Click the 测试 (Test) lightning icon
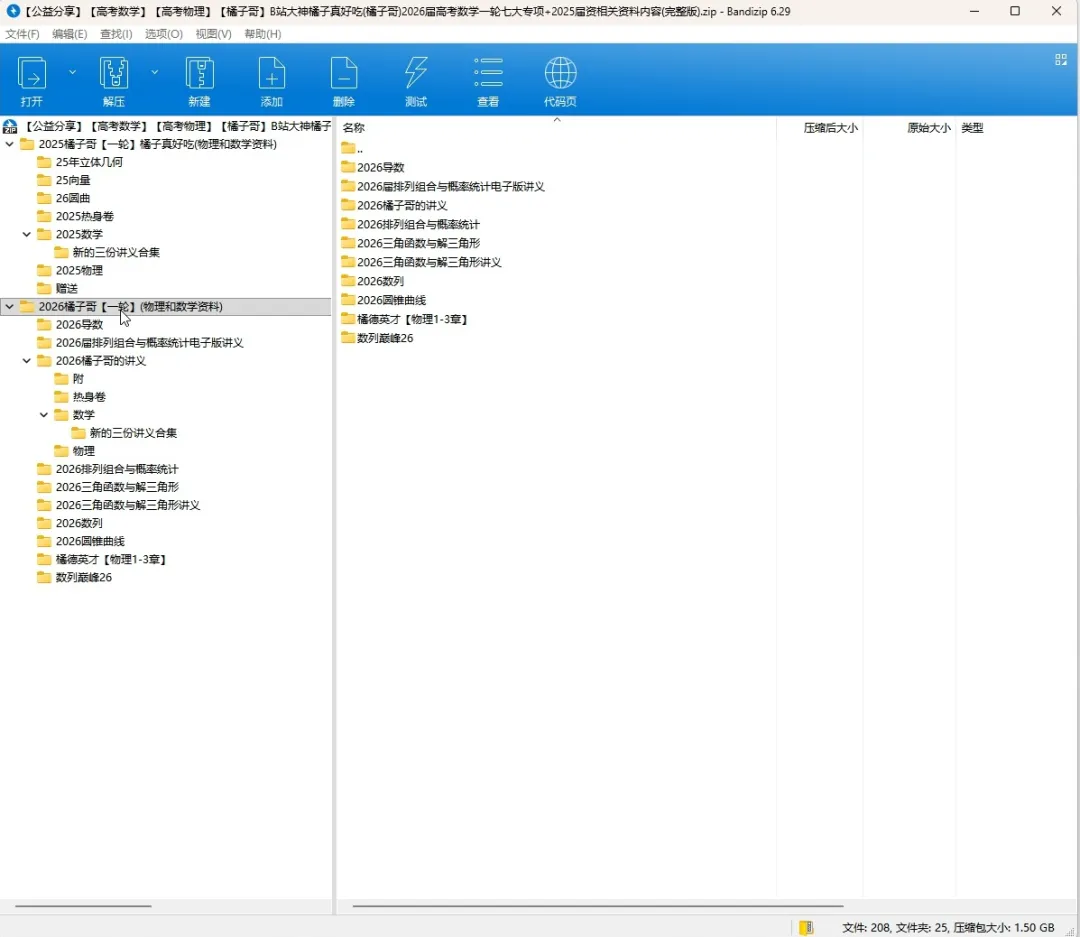This screenshot has height=937, width=1080. (416, 74)
